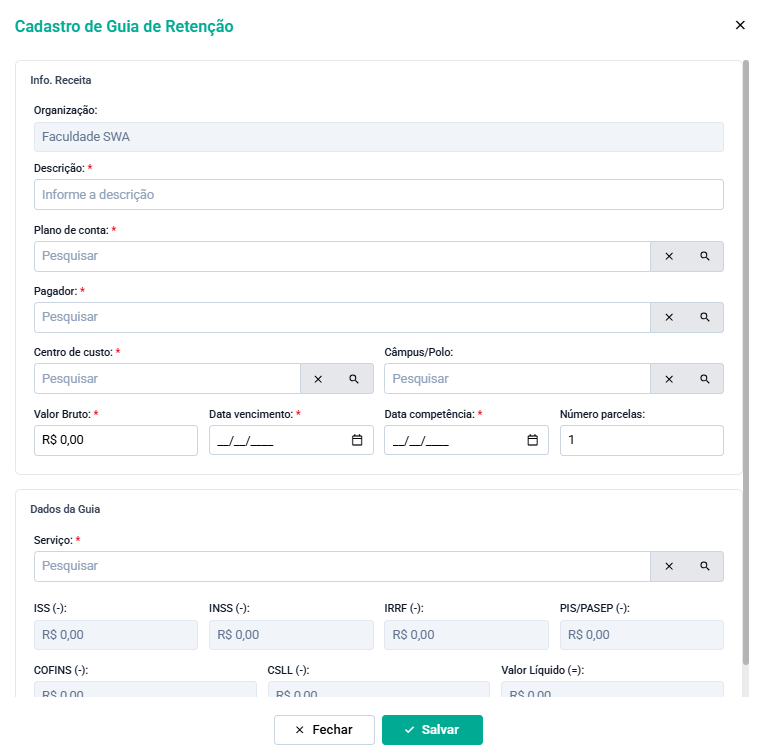Search for a Pagador with magnifier icon
This screenshot has height=753, width=757.
[705, 317]
